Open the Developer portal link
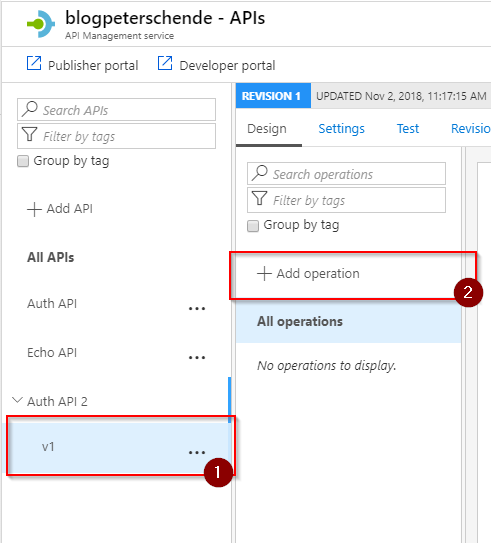The width and height of the screenshot is (491, 543). [227, 65]
